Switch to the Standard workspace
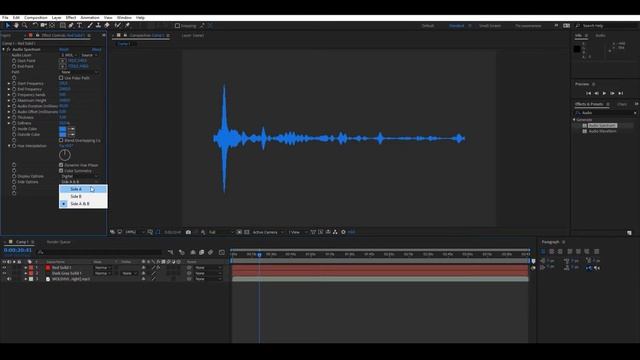Image resolution: width=640 pixels, height=360 pixels. pyautogui.click(x=456, y=26)
